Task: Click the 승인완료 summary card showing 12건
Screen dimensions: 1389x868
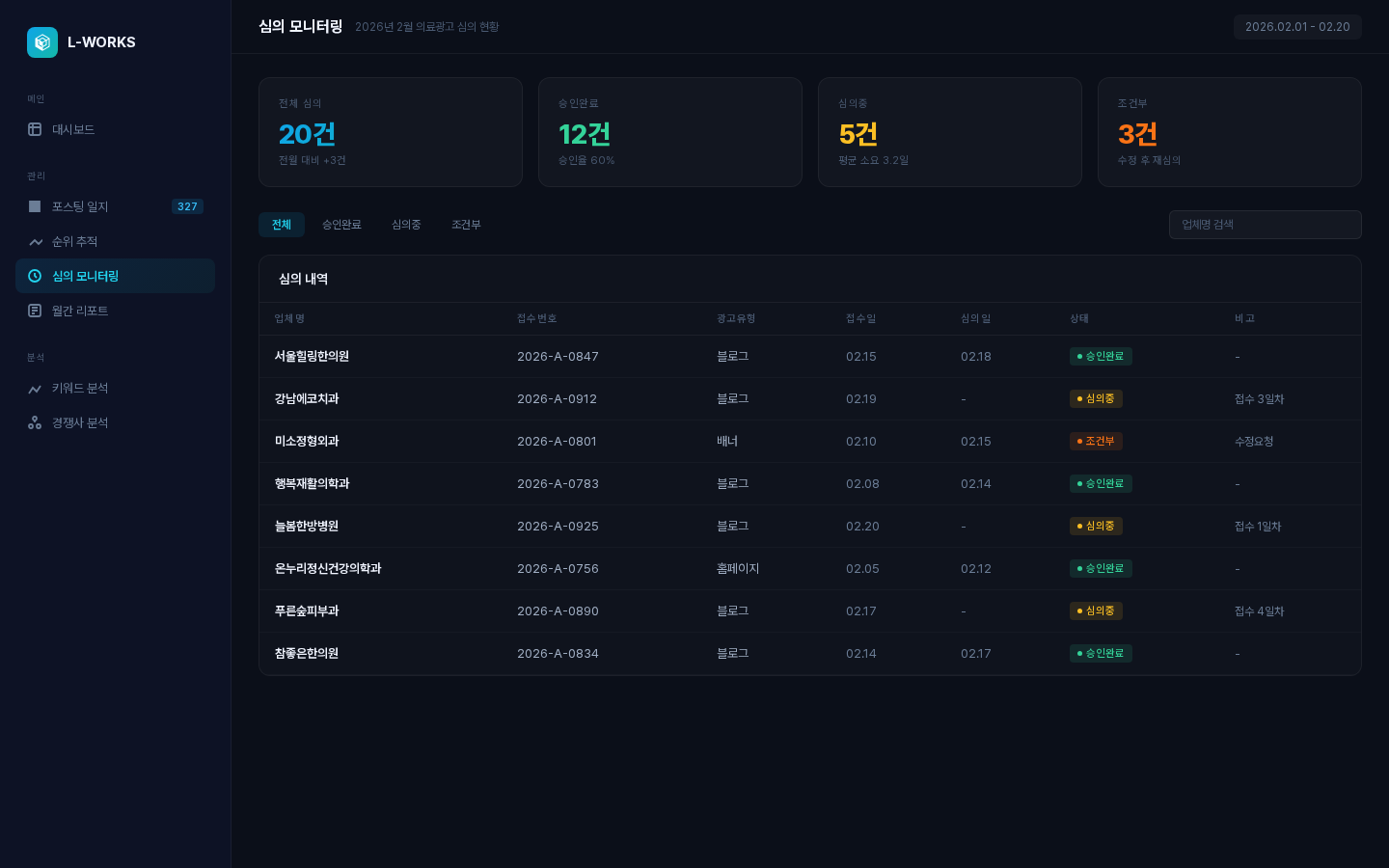Action: click(669, 132)
